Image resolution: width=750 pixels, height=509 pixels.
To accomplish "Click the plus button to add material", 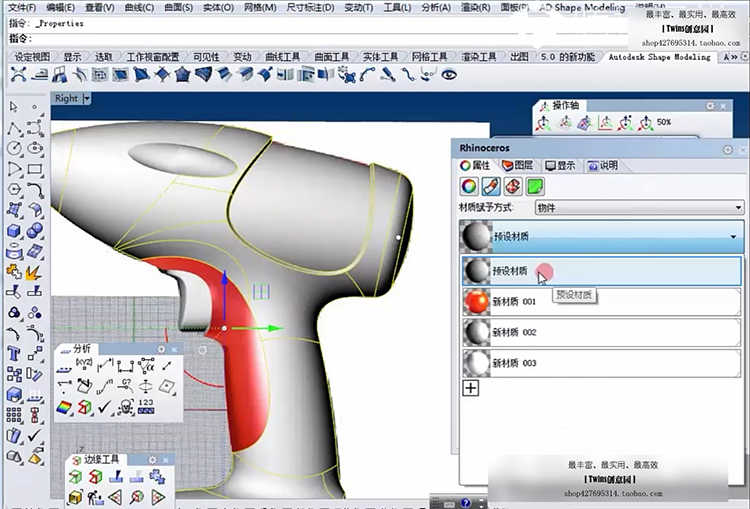I will coord(470,388).
